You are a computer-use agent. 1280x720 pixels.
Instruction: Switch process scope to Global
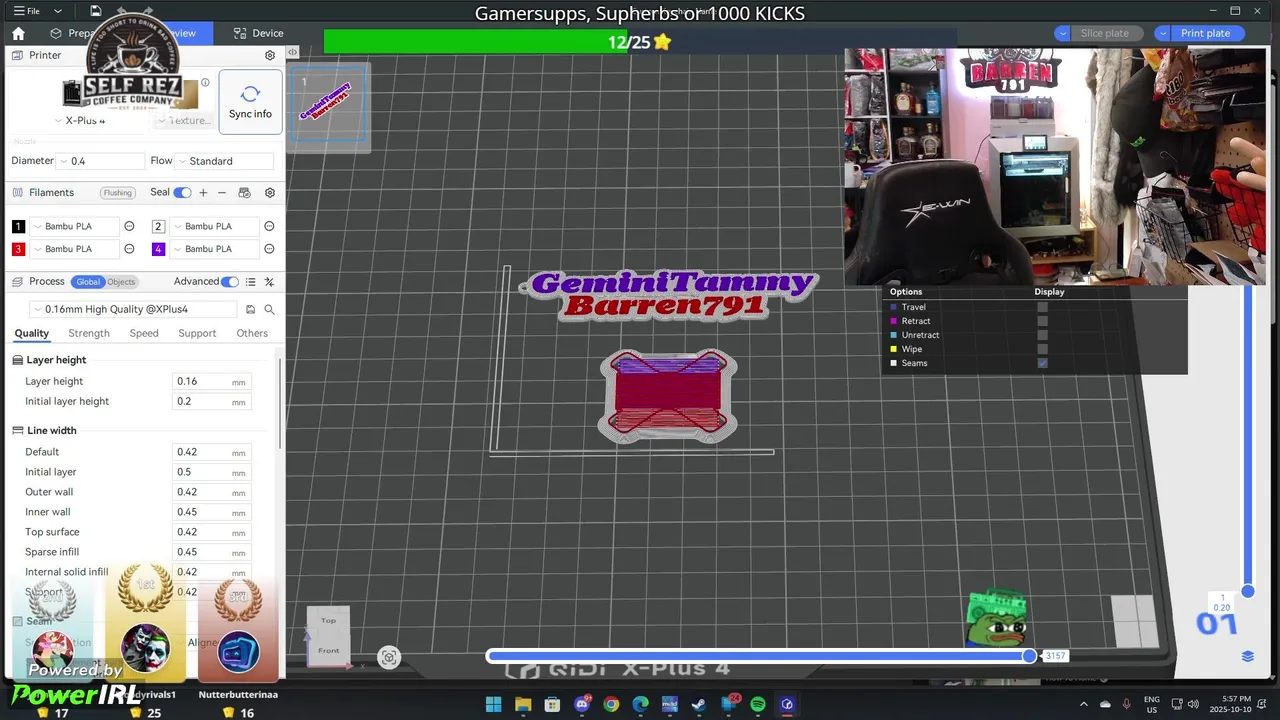point(88,282)
